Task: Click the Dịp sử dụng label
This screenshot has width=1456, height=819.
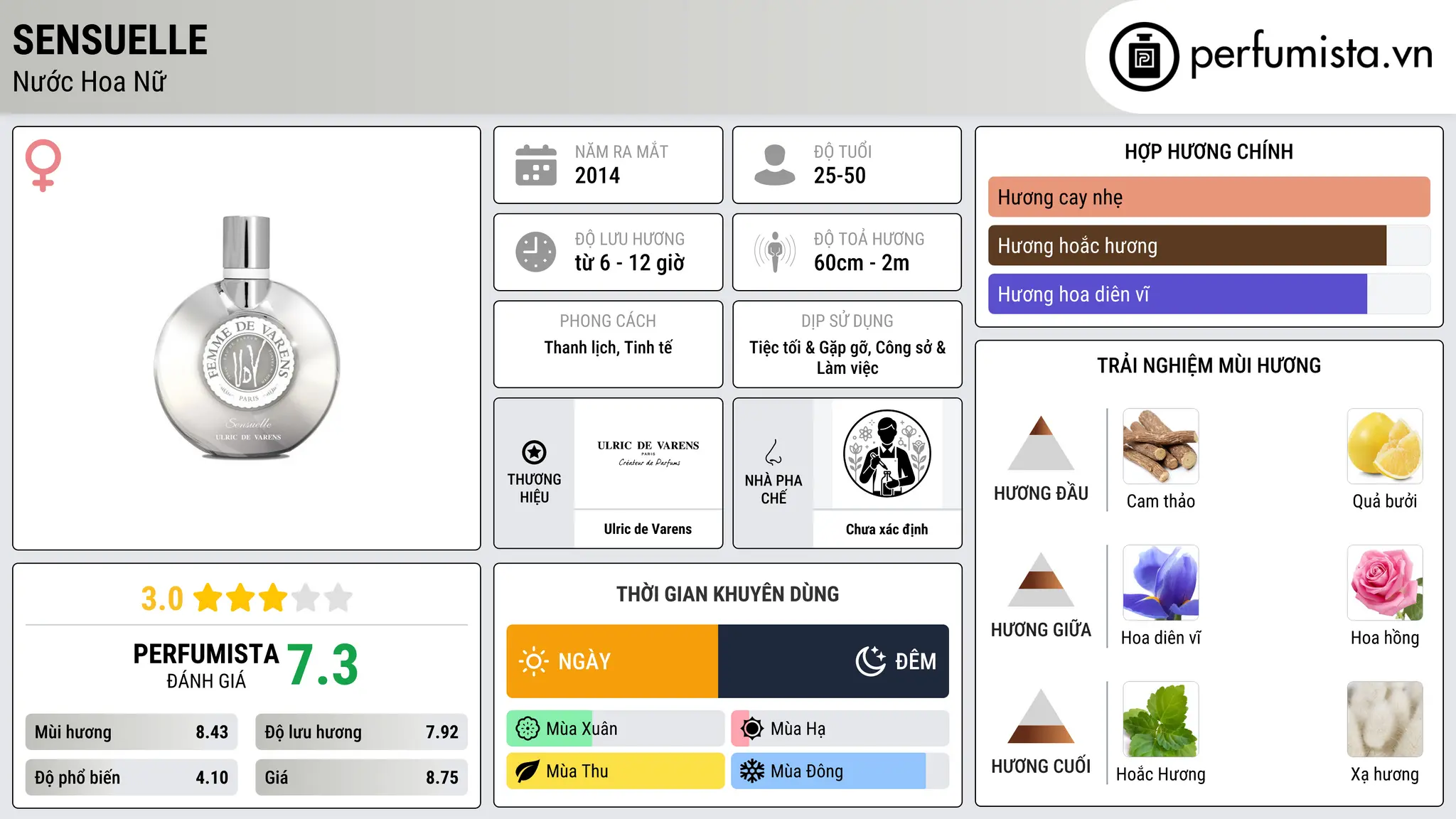Action: (x=847, y=321)
